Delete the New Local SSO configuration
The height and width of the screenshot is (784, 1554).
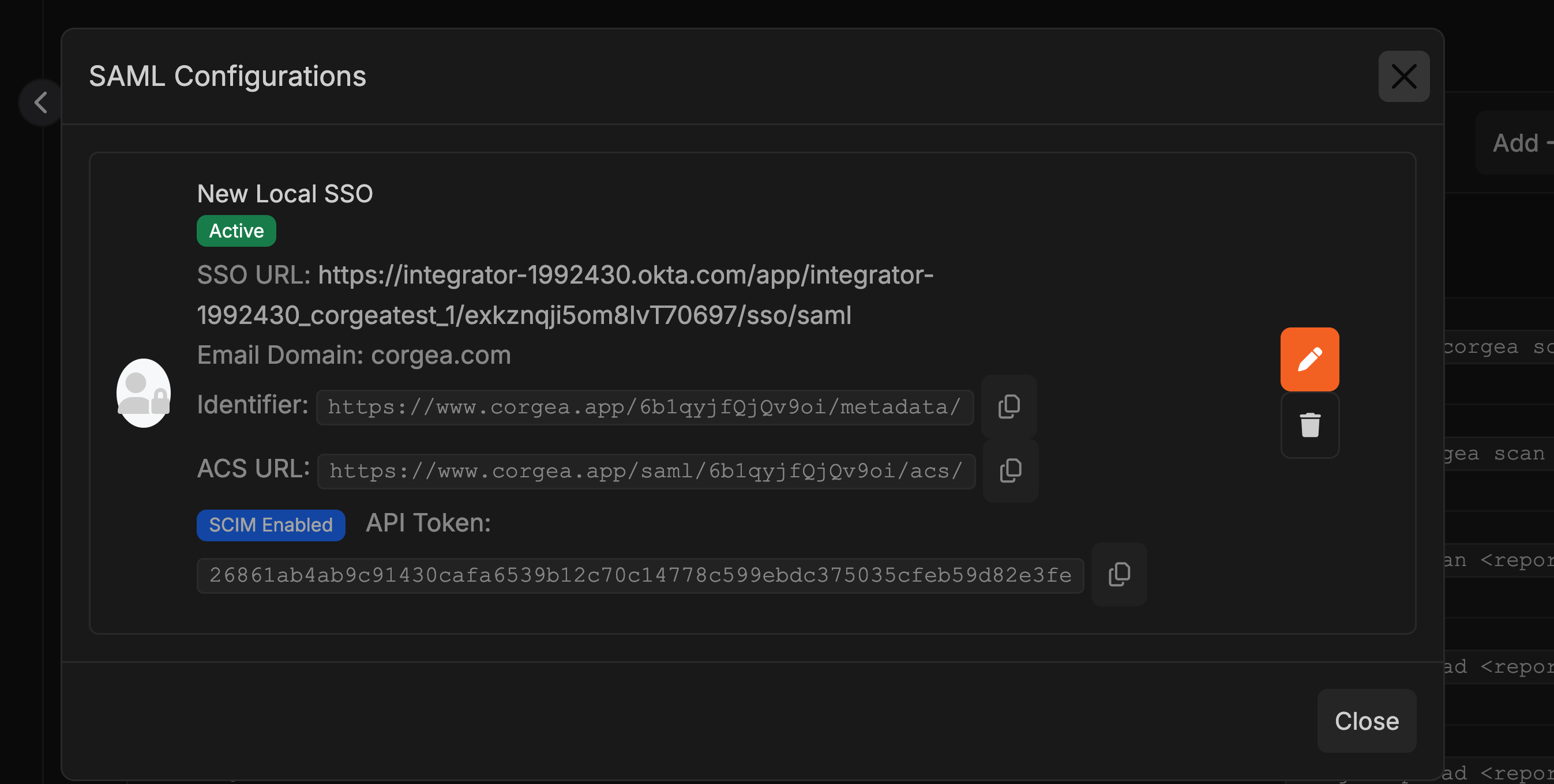pyautogui.click(x=1309, y=426)
